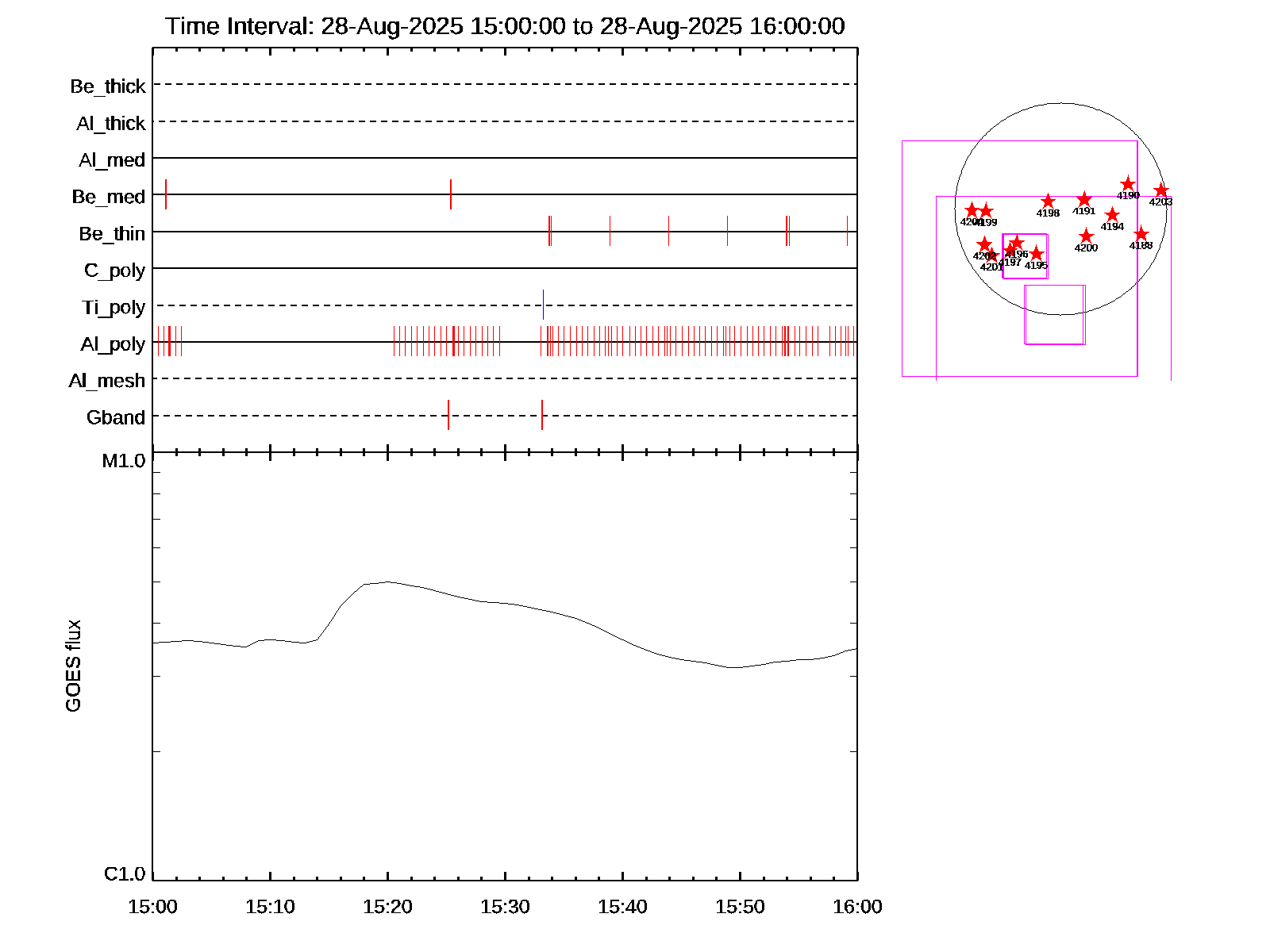1270x952 pixels.
Task: Click the star above label 4200
Action: coord(1086,236)
